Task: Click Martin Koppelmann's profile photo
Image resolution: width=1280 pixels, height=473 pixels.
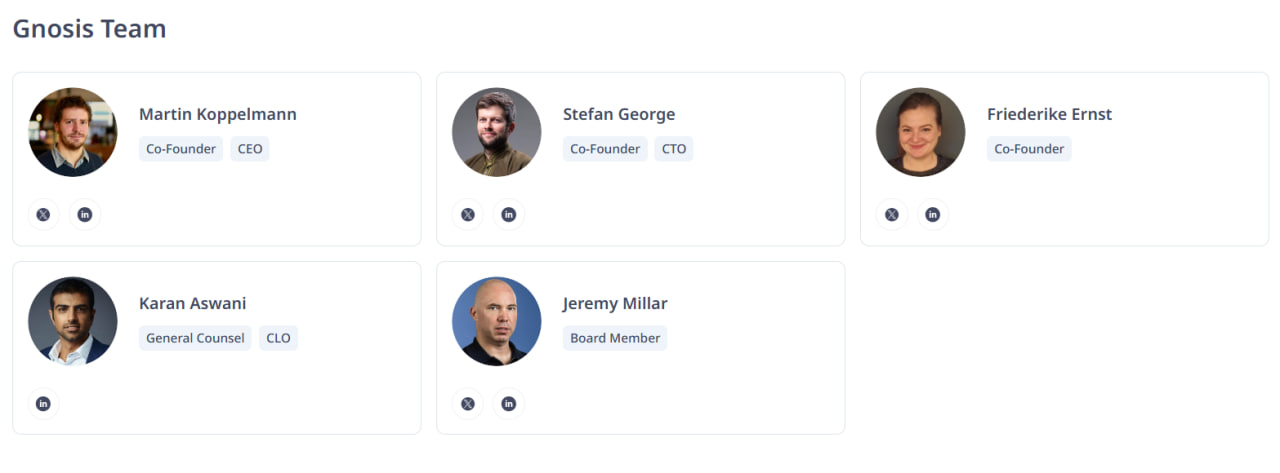Action: pyautogui.click(x=73, y=132)
